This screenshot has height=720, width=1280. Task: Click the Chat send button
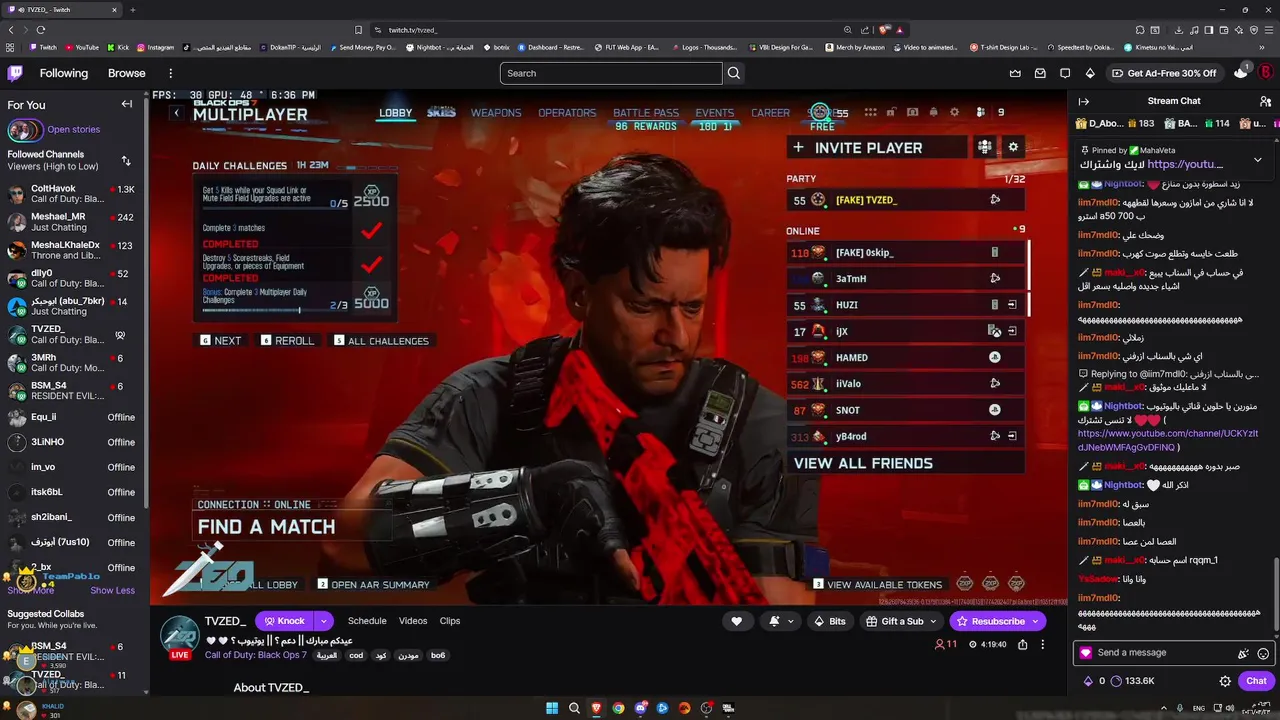1256,681
